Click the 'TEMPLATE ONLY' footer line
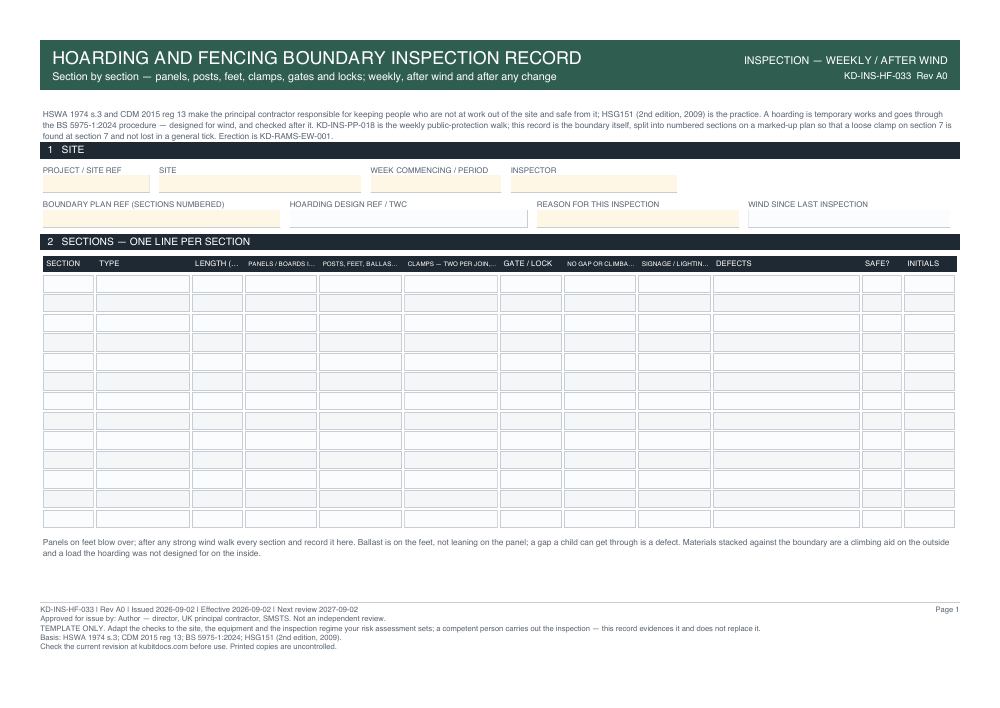Viewport: 1000px width, 708px height. pos(401,629)
